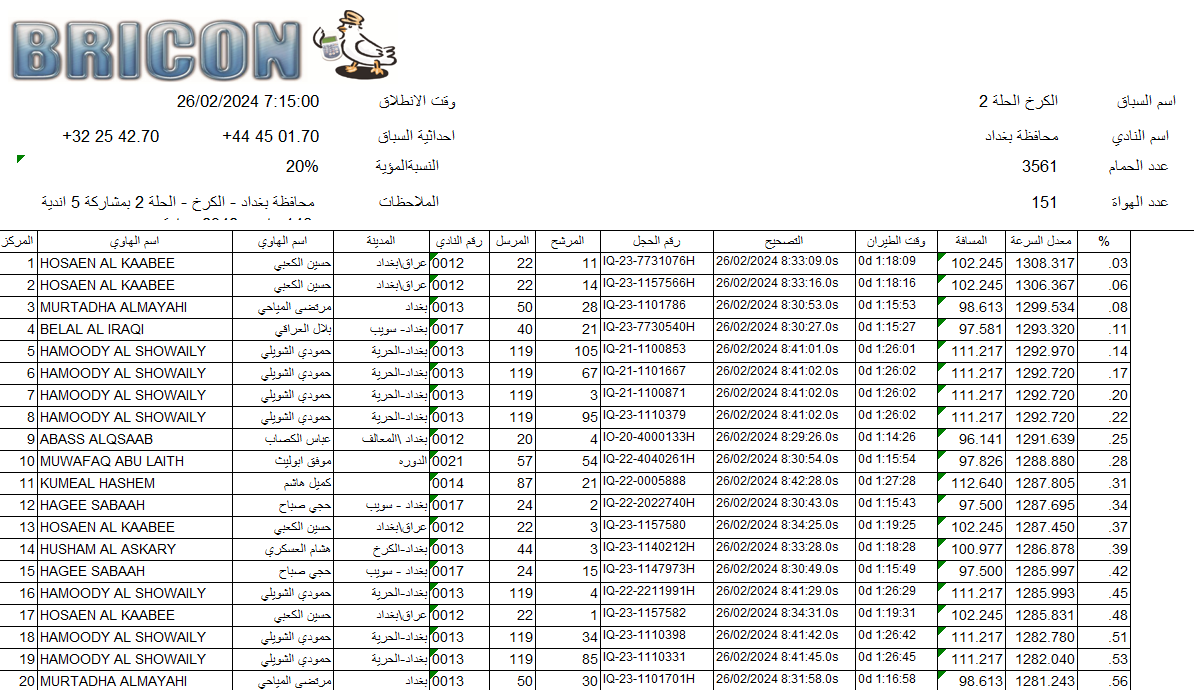The image size is (1194, 690).
Task: Select the start time 26/02/2024 7:15:00
Action: point(248,102)
